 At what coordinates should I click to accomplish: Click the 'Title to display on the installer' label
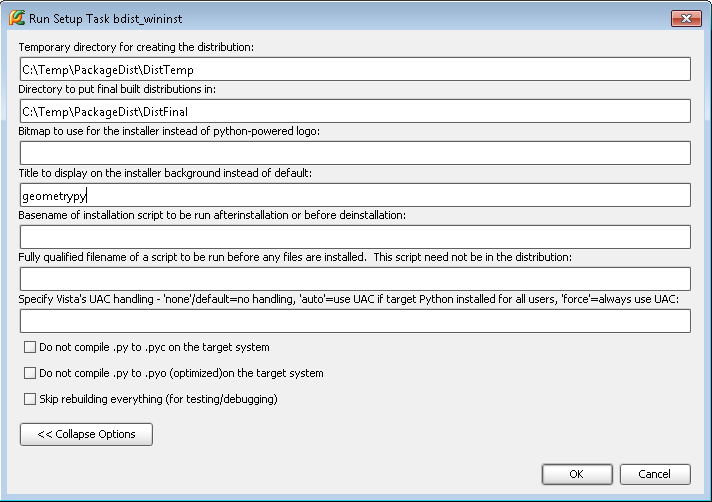(165, 173)
